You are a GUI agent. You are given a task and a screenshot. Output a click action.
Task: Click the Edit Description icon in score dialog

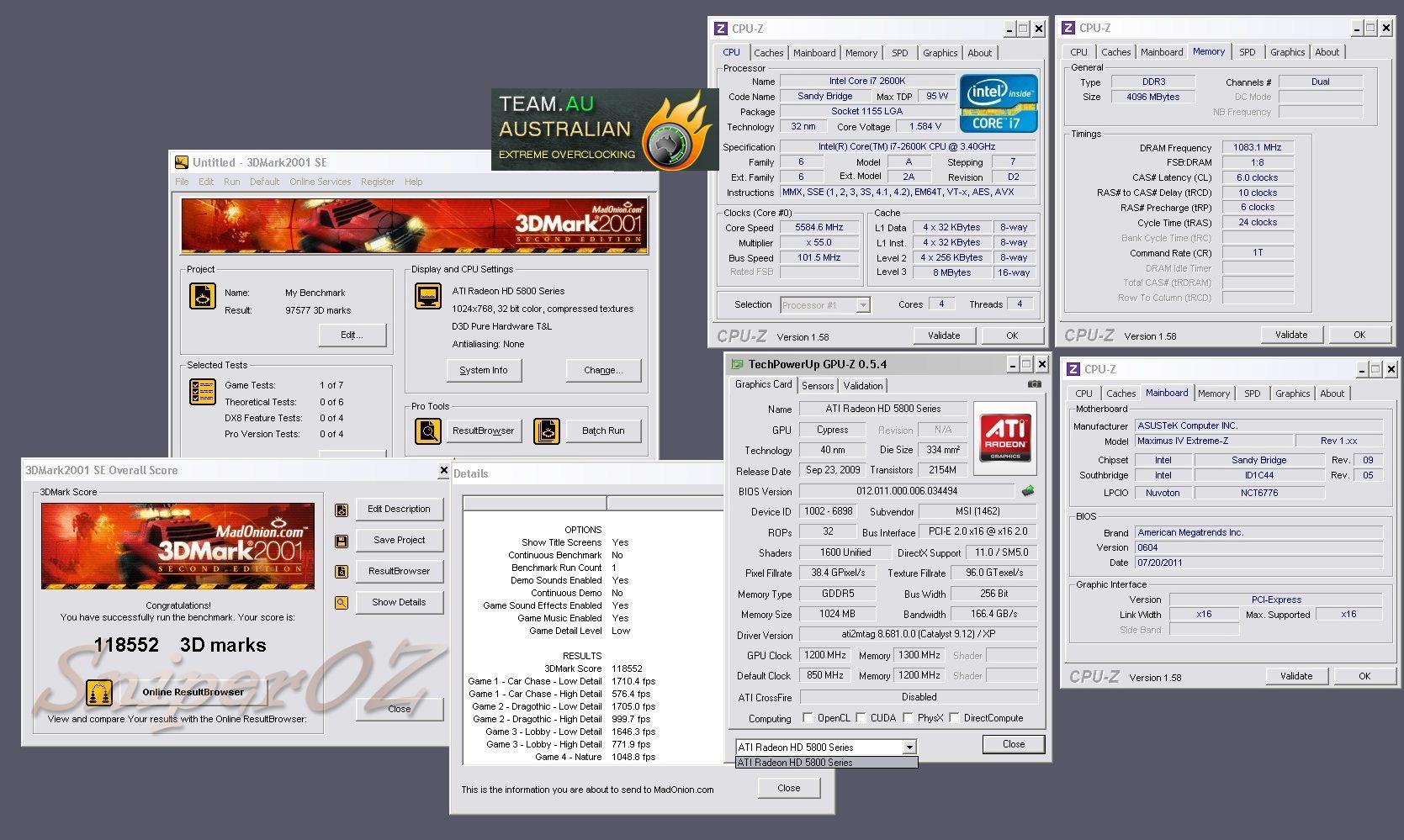pyautogui.click(x=341, y=510)
